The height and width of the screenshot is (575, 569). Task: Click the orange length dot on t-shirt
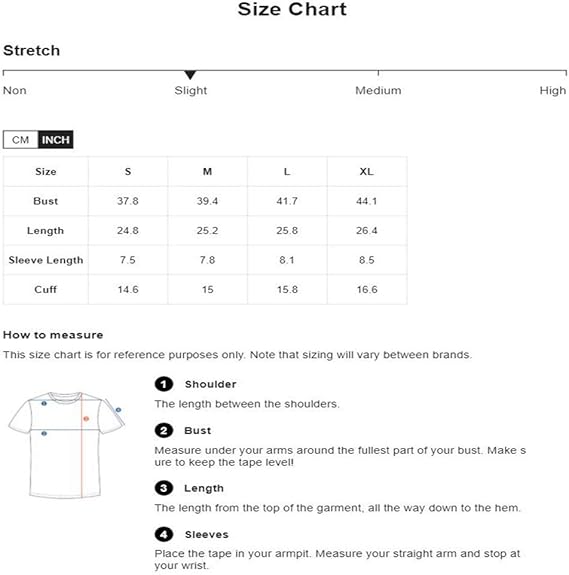point(86,418)
